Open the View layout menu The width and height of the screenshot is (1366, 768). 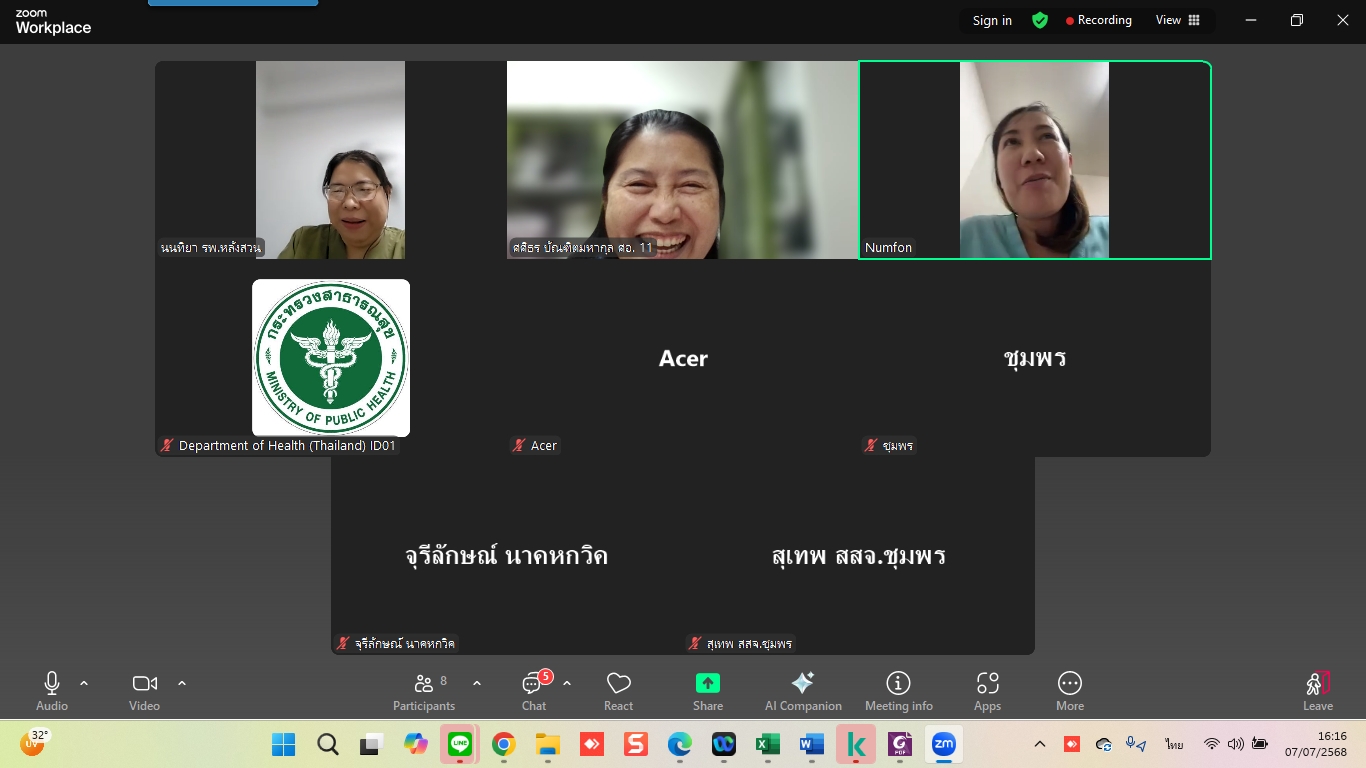1178,20
